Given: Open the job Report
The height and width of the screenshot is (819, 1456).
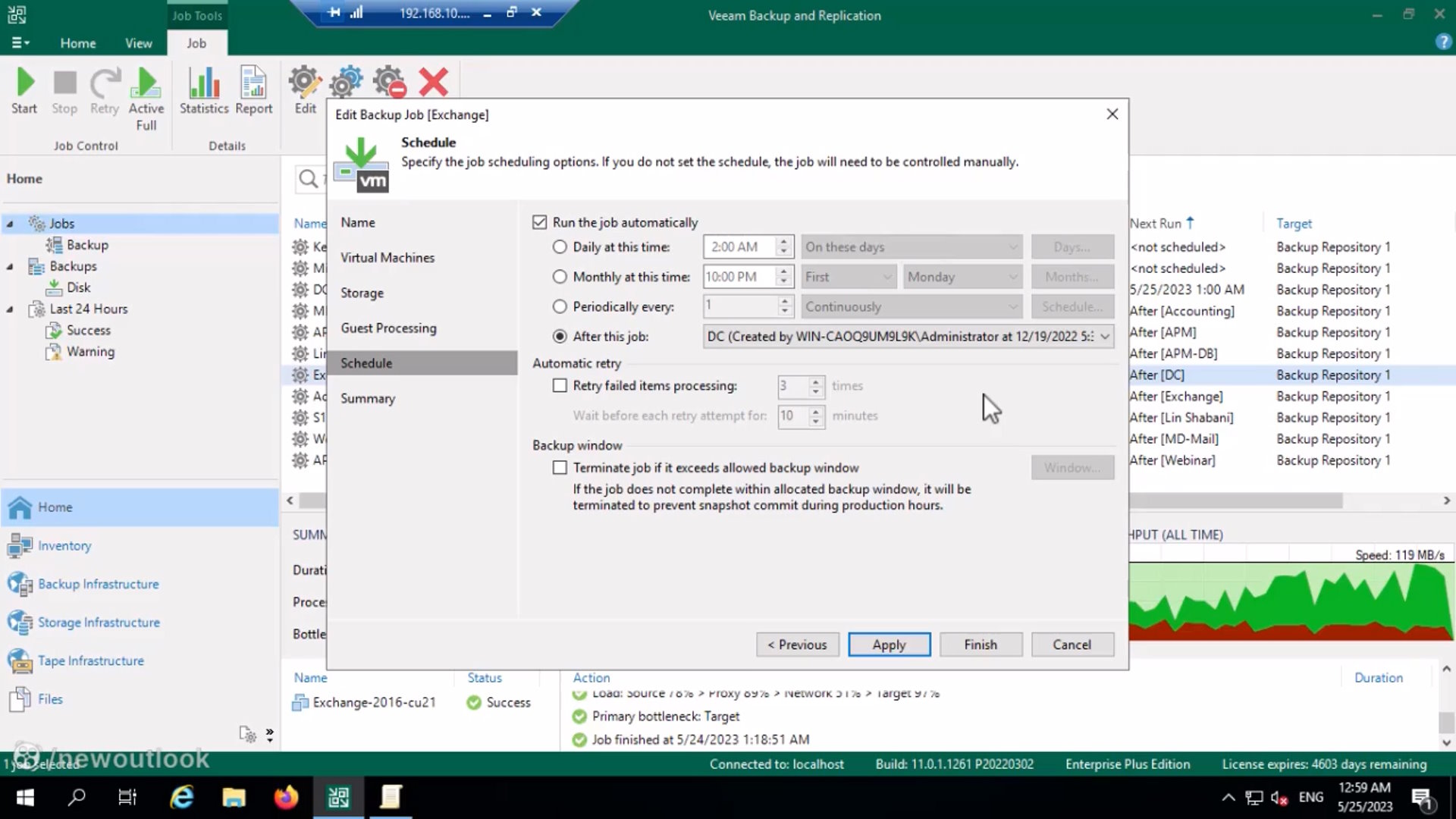Looking at the screenshot, I should (253, 91).
